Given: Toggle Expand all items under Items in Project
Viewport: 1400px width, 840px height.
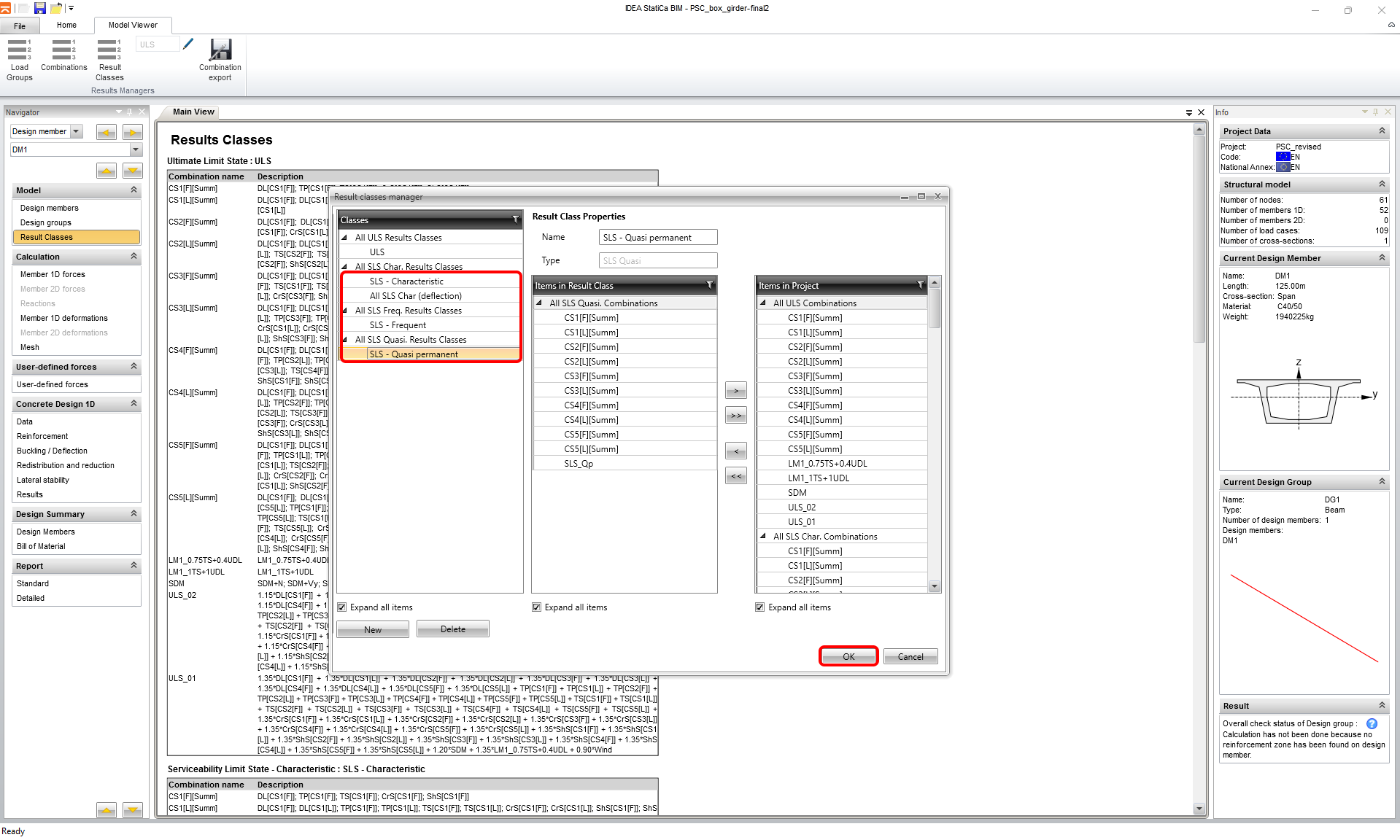Looking at the screenshot, I should pyautogui.click(x=760, y=607).
